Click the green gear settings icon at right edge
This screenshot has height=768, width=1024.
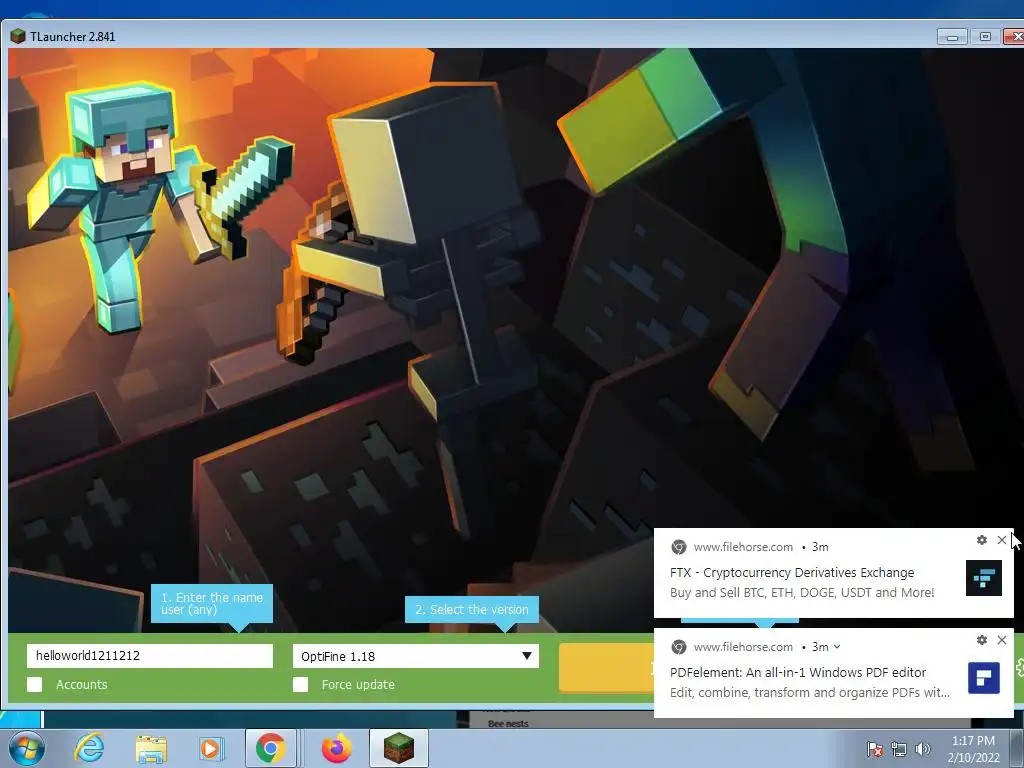1019,667
